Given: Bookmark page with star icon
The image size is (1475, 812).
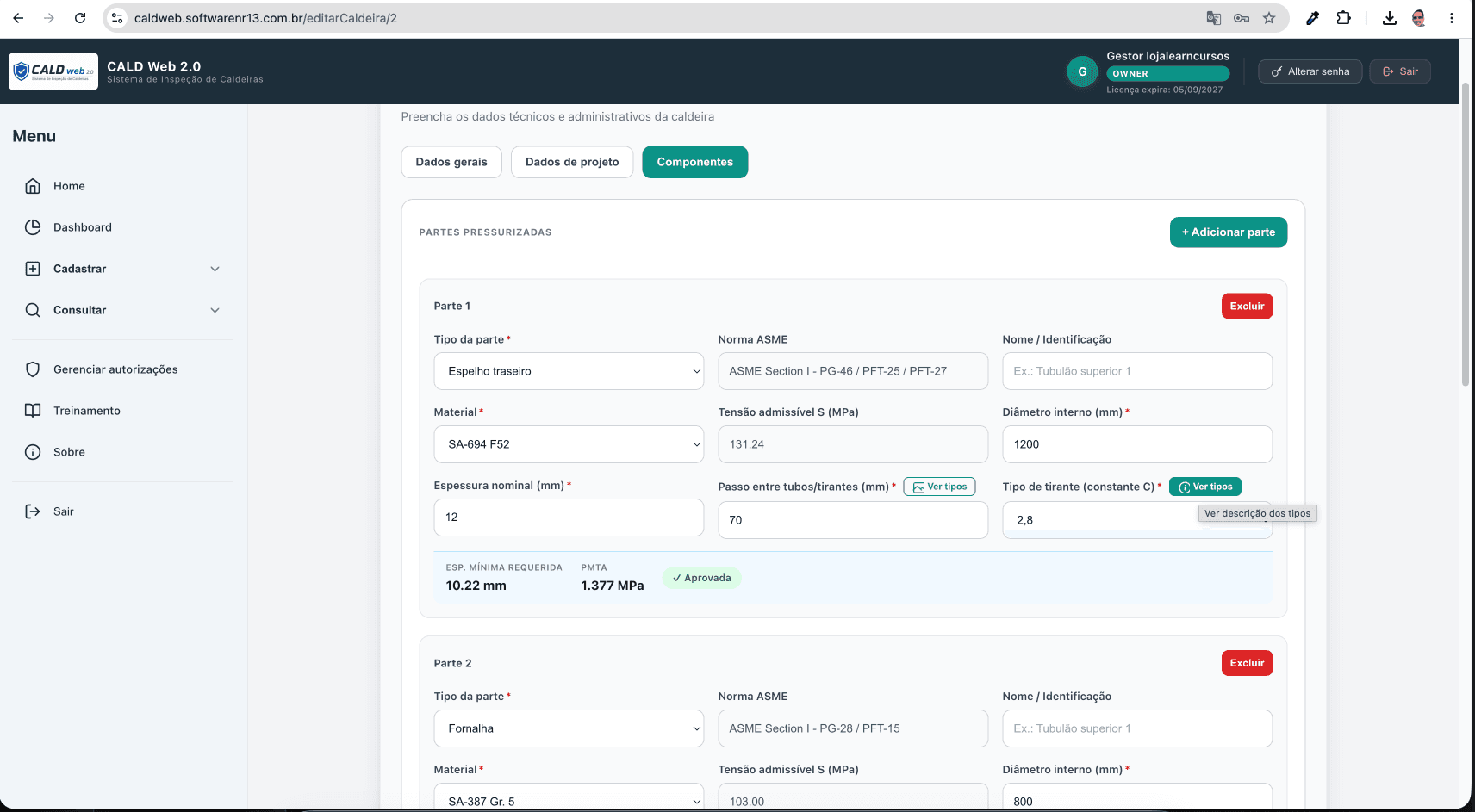Looking at the screenshot, I should coord(1269,18).
